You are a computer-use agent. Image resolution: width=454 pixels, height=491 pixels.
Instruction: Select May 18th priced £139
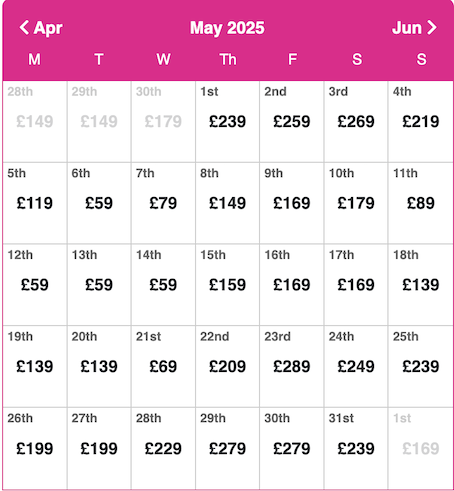tap(420, 285)
